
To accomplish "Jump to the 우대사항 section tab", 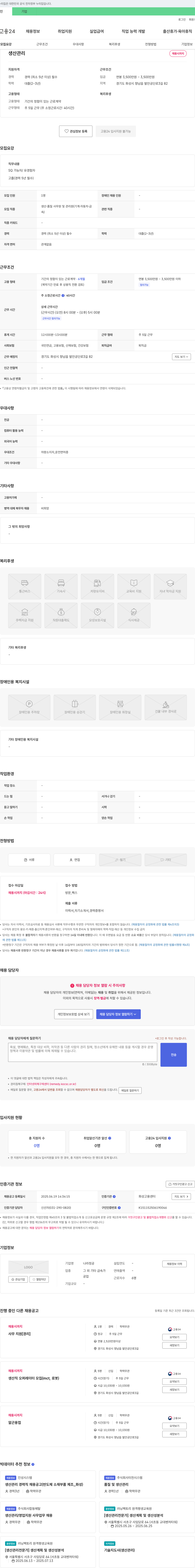I will pos(78,44).
